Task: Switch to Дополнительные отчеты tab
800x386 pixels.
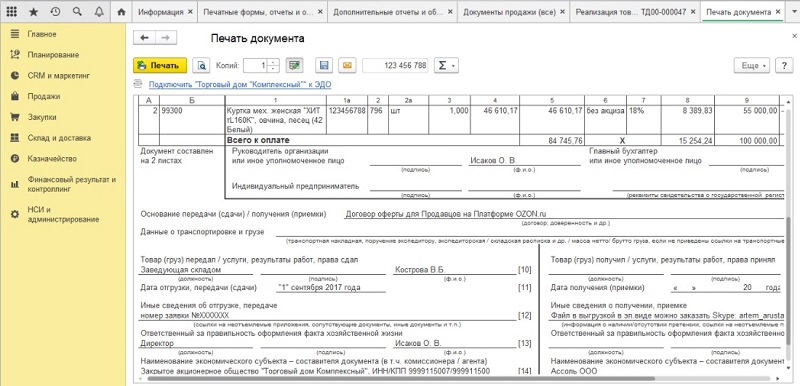Action: pos(388,12)
